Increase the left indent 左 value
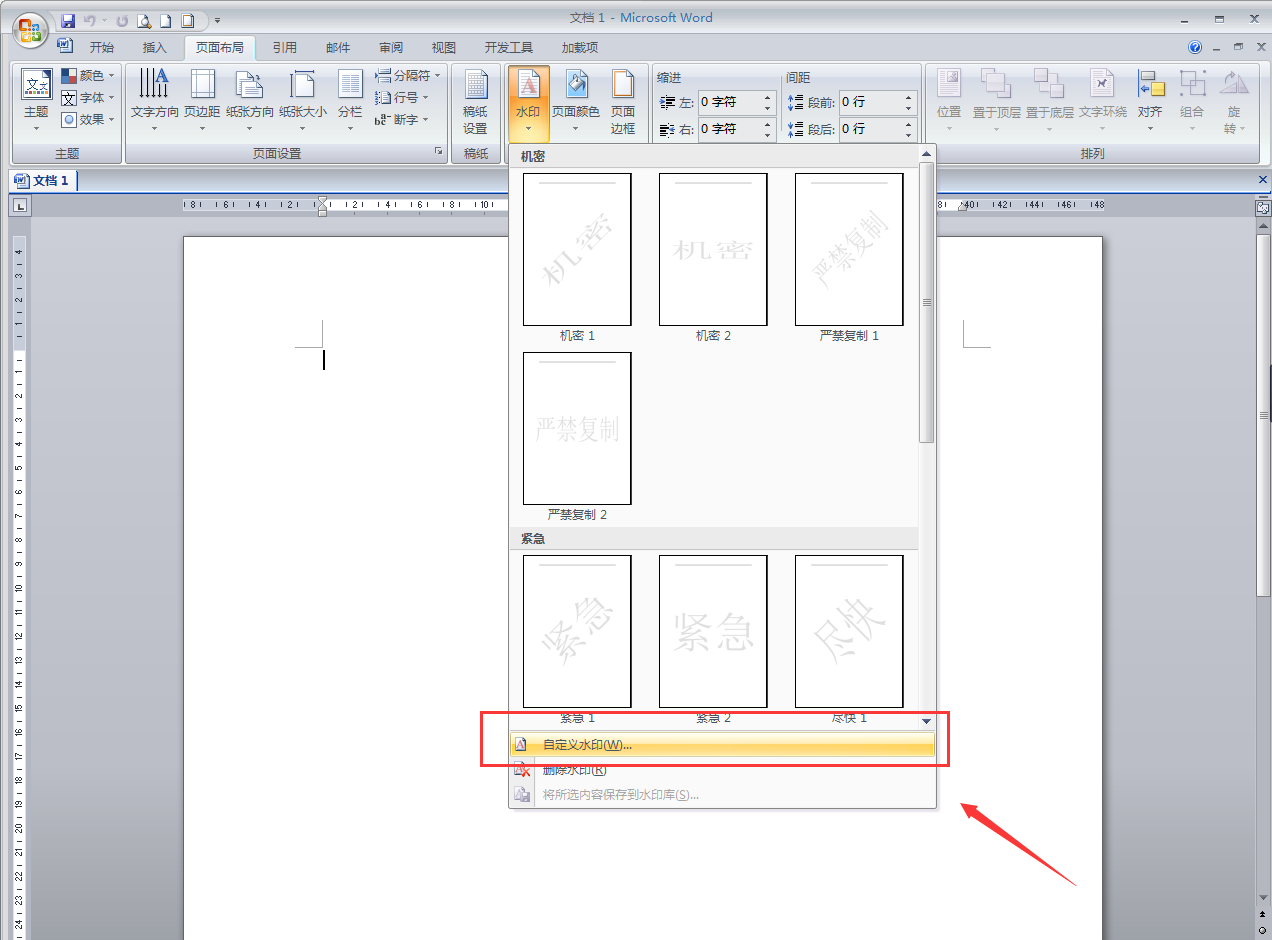Image resolution: width=1272 pixels, height=940 pixels. tap(768, 97)
